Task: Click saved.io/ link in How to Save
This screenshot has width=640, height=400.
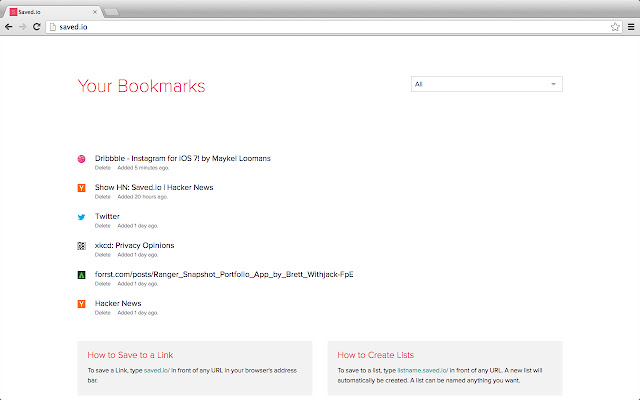Action: pos(157,371)
